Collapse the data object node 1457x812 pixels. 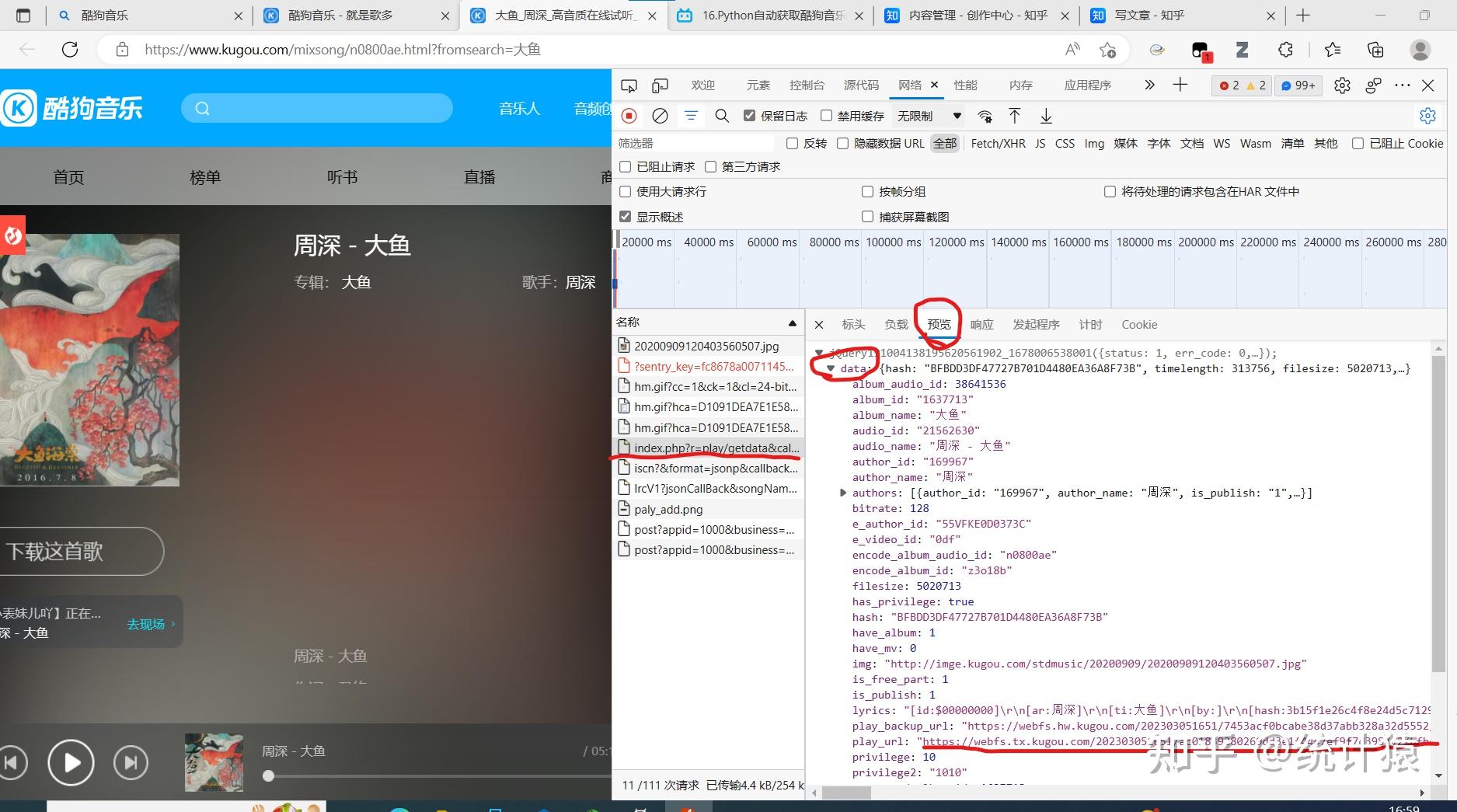click(x=831, y=369)
